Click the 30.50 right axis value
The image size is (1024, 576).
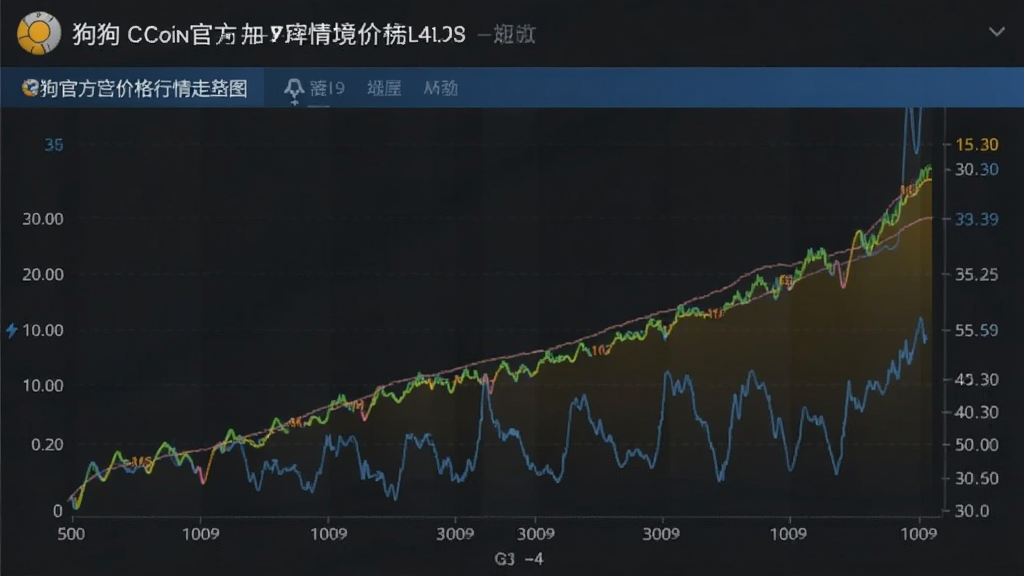(x=976, y=479)
